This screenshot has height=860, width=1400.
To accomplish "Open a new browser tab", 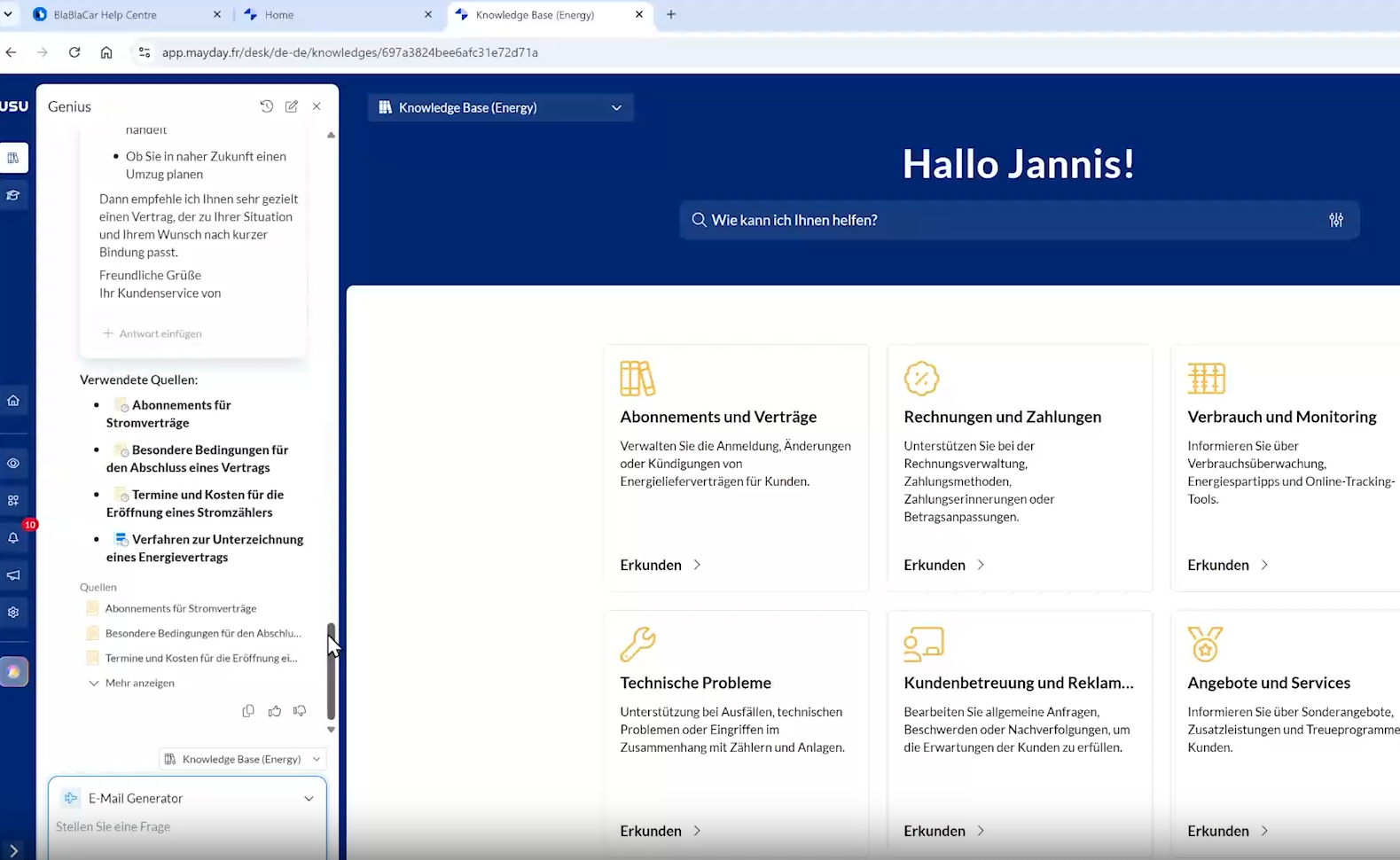I will (671, 14).
